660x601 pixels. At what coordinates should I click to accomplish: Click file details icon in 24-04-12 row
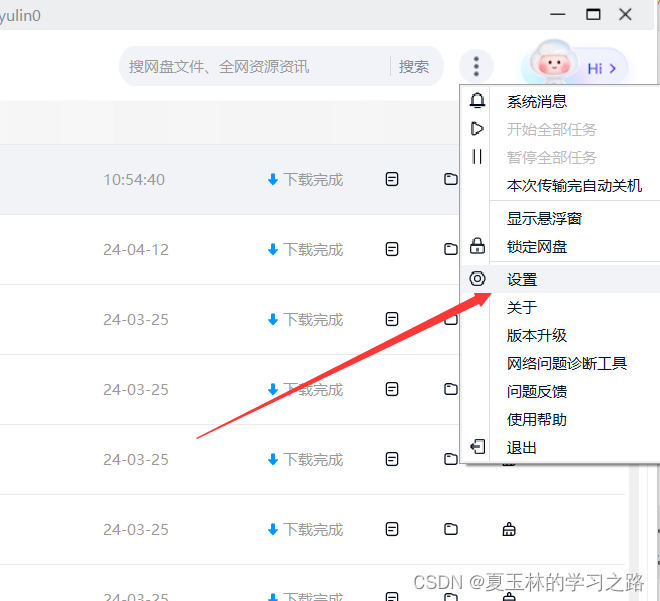392,249
